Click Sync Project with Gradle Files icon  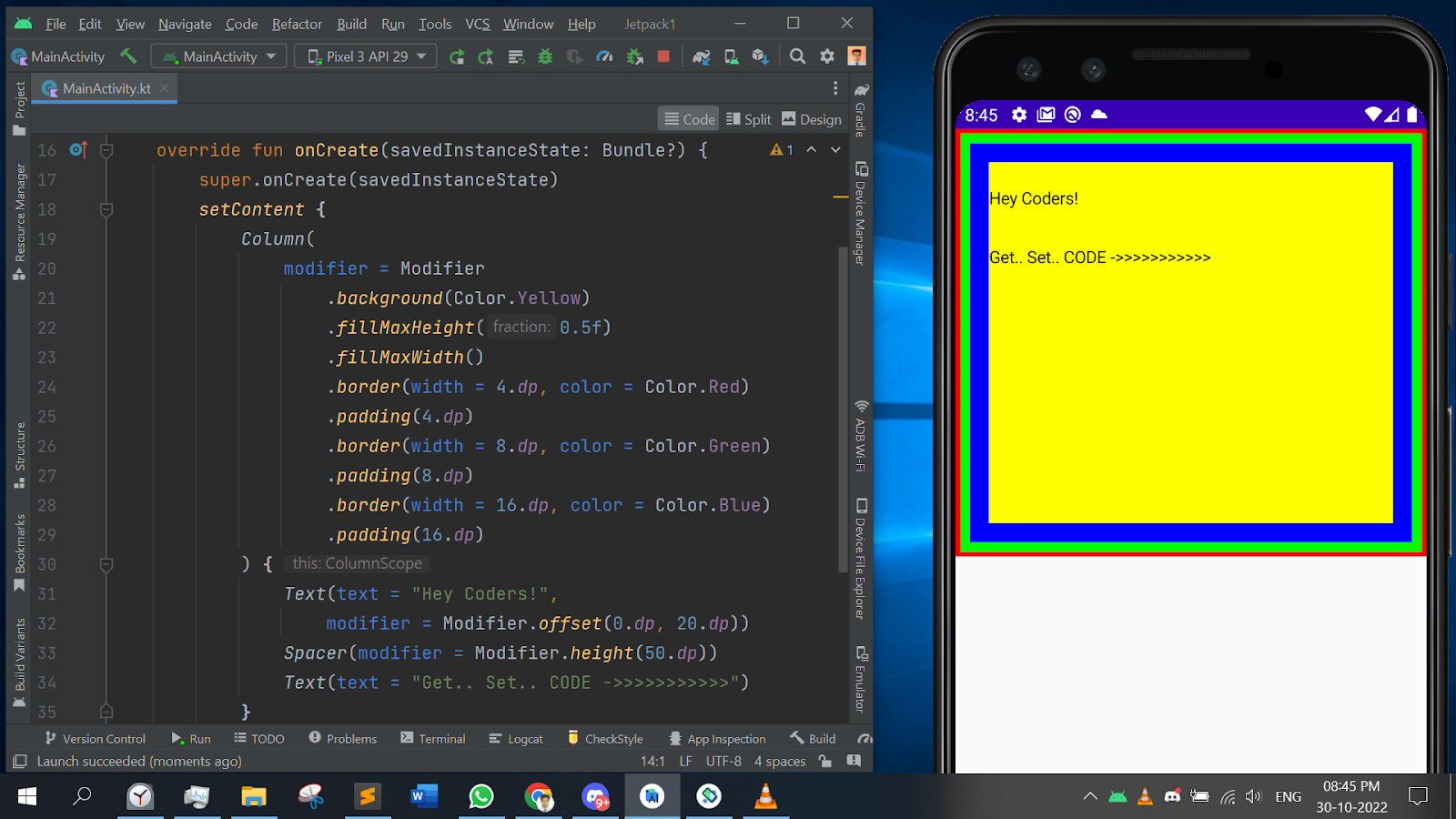pos(701,56)
